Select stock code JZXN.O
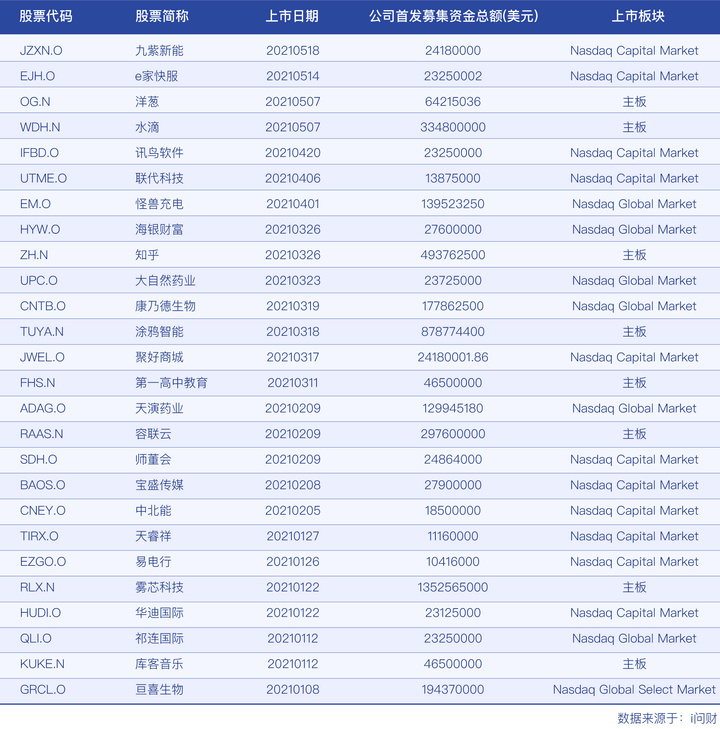This screenshot has width=720, height=729. pyautogui.click(x=41, y=51)
